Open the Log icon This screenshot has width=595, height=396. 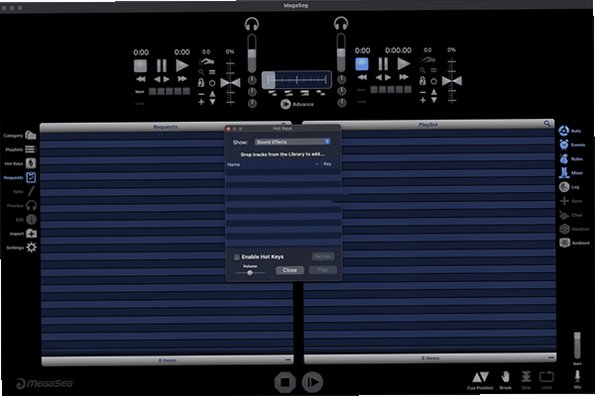pos(564,187)
